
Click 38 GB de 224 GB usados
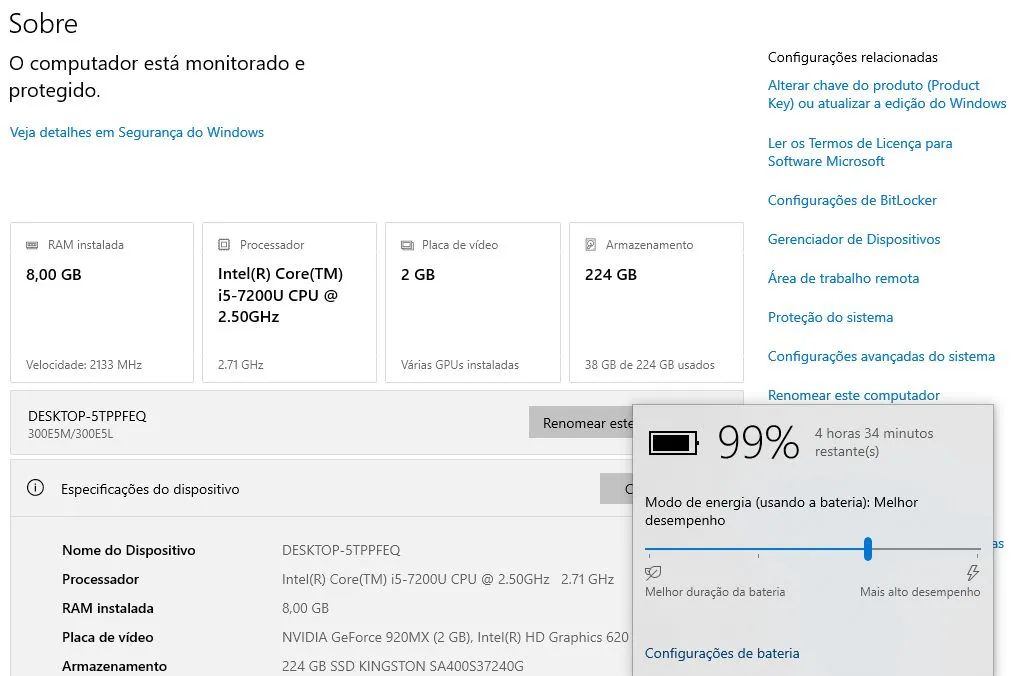(650, 364)
